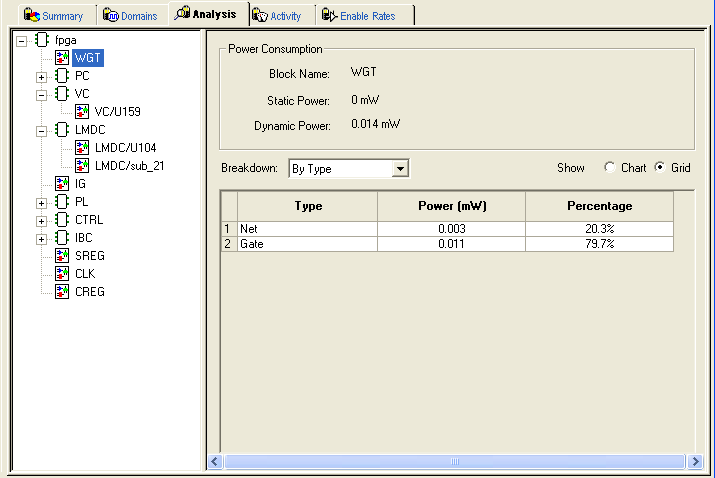Screen dimensions: 715x478
Task: Click the CLK block icon
Action: coord(62,274)
